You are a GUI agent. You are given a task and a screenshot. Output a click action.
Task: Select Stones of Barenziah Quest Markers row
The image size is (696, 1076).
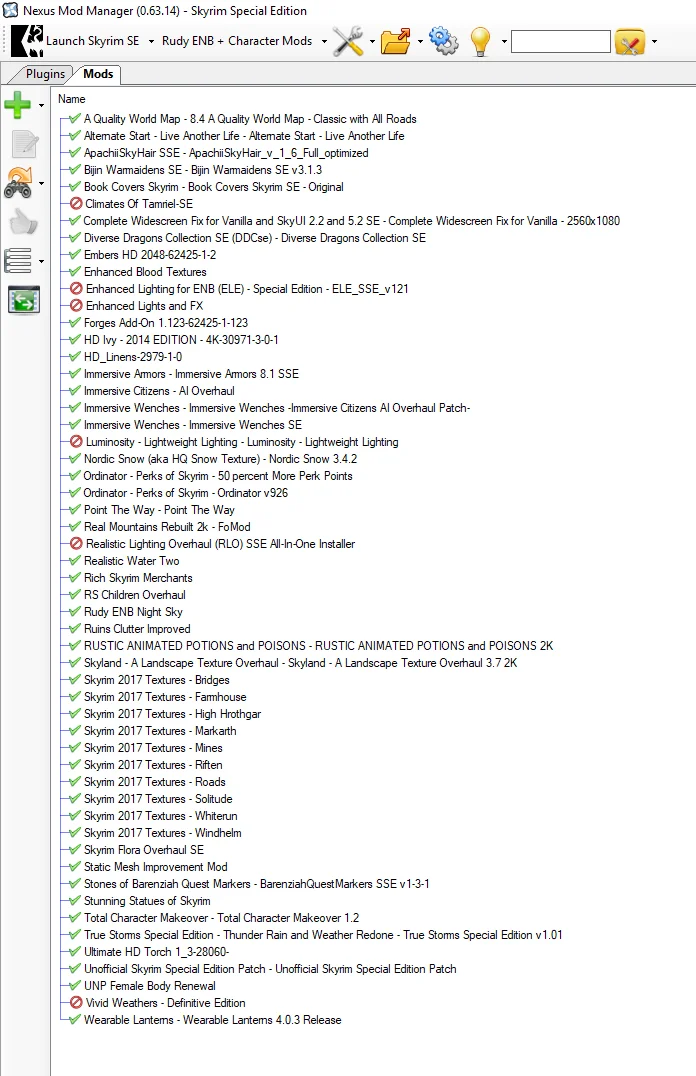[256, 884]
